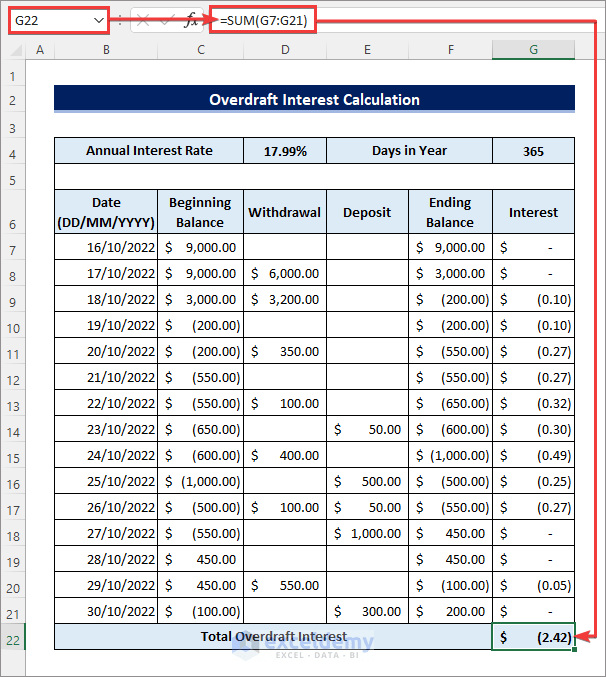Screen dimensions: 606x677
Task: Click the Interest header cell
Action: click(533, 212)
